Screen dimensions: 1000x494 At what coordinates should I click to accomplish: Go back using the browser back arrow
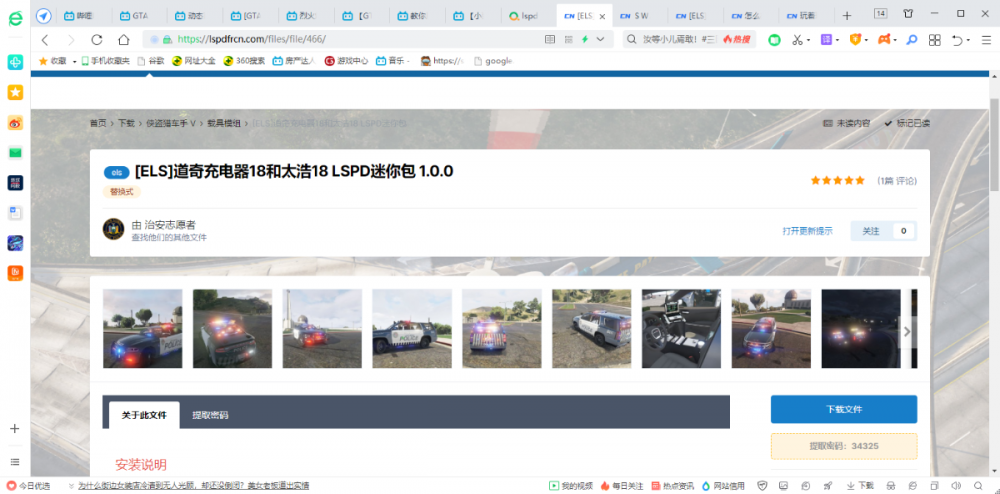pos(45,40)
